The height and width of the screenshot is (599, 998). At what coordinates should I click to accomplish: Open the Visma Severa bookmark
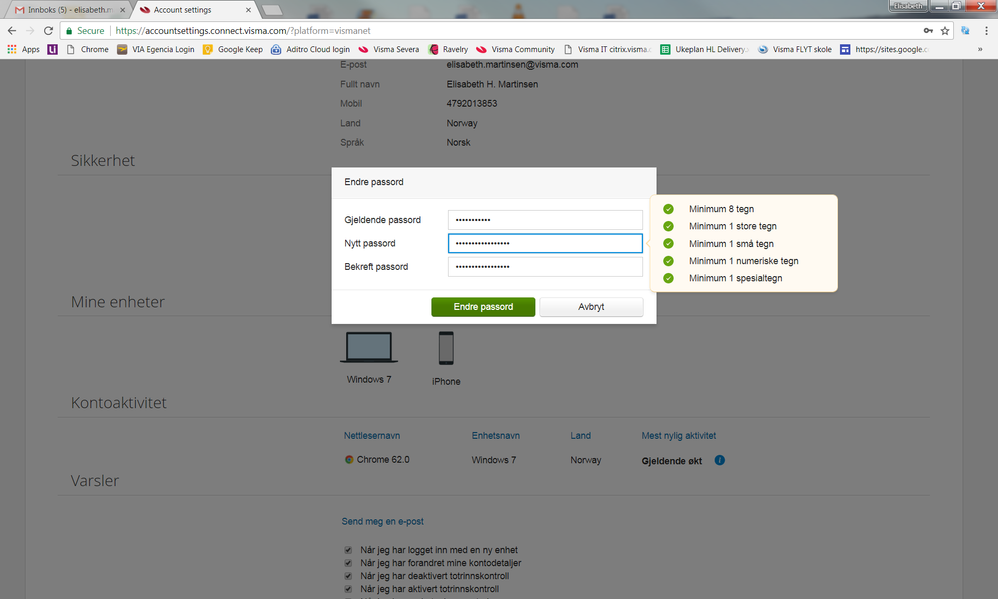pos(389,49)
